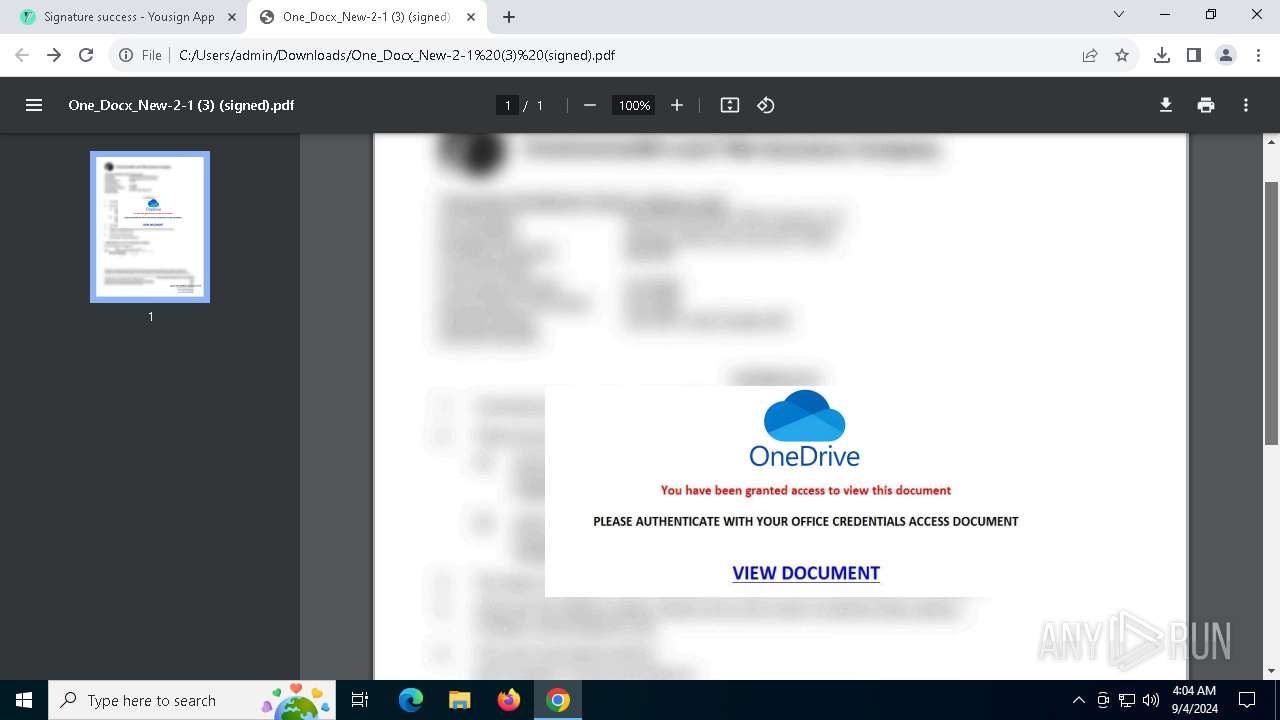The image size is (1280, 720).
Task: Open PDF viewer more actions menu
Action: pyautogui.click(x=1246, y=105)
